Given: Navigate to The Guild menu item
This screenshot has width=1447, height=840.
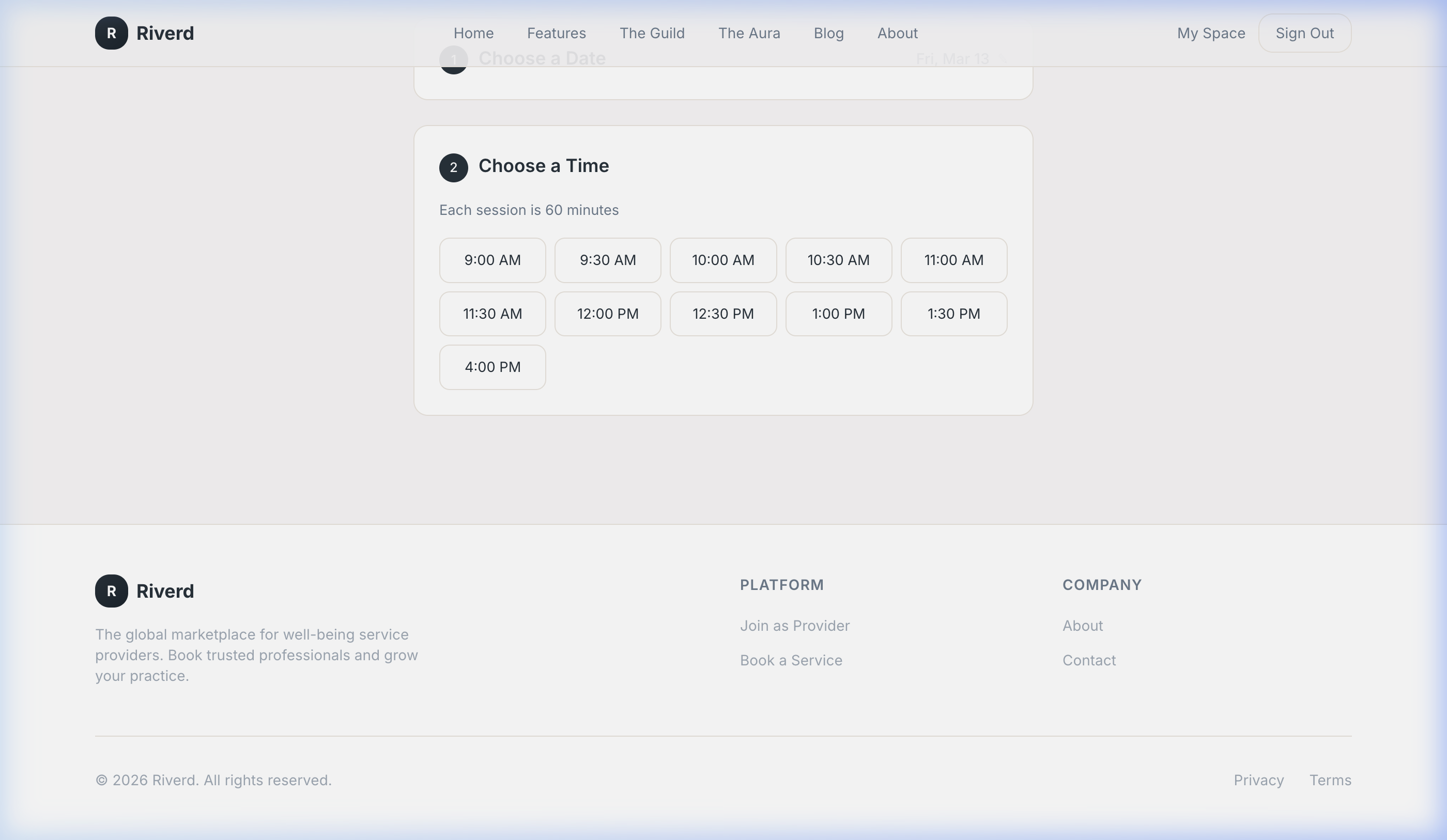Looking at the screenshot, I should pos(652,33).
